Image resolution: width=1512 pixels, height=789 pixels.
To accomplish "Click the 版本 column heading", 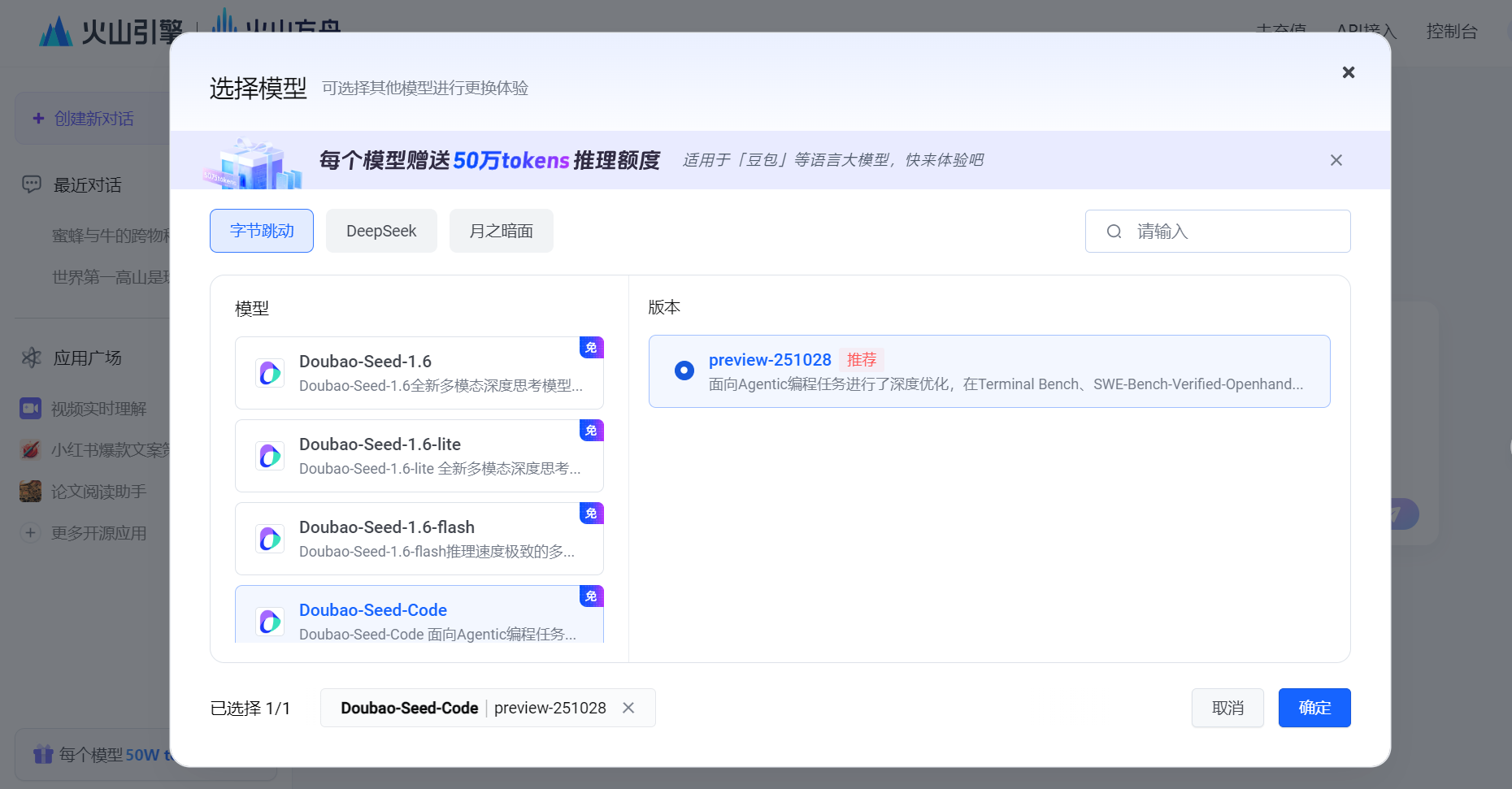I will point(664,307).
